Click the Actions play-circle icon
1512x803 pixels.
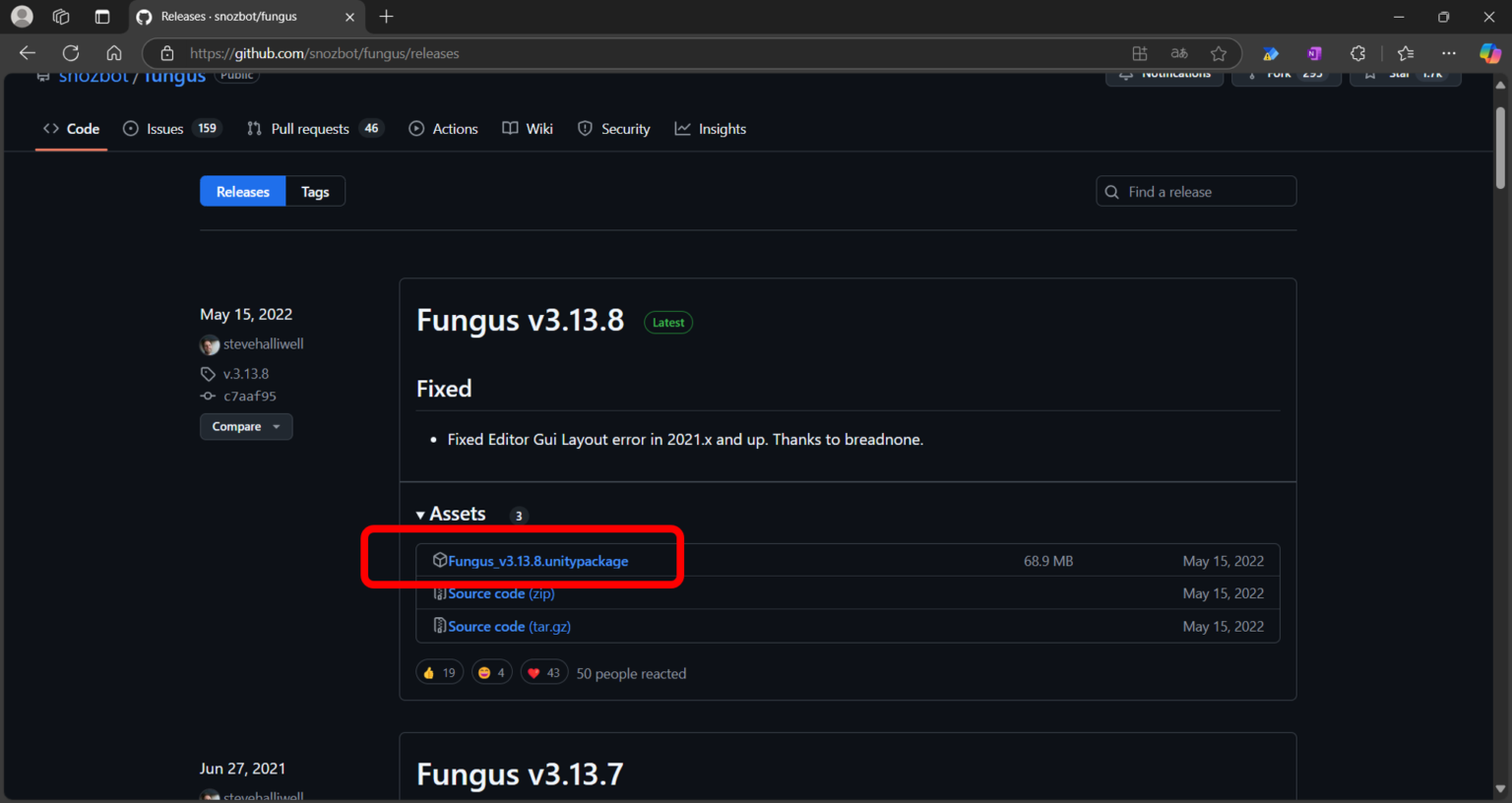[x=415, y=128]
